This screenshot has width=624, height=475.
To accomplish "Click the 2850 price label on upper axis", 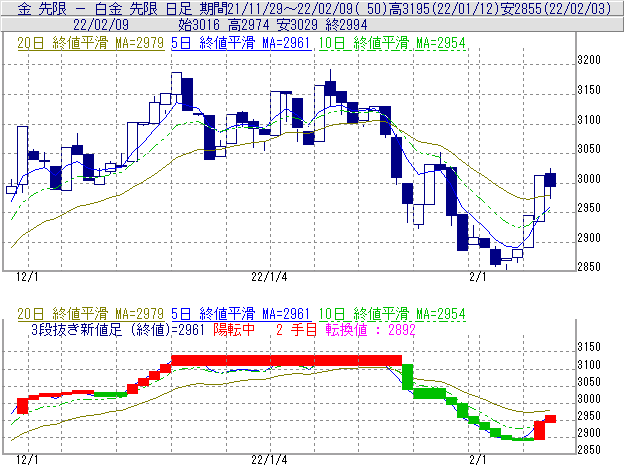I will 589,267.
